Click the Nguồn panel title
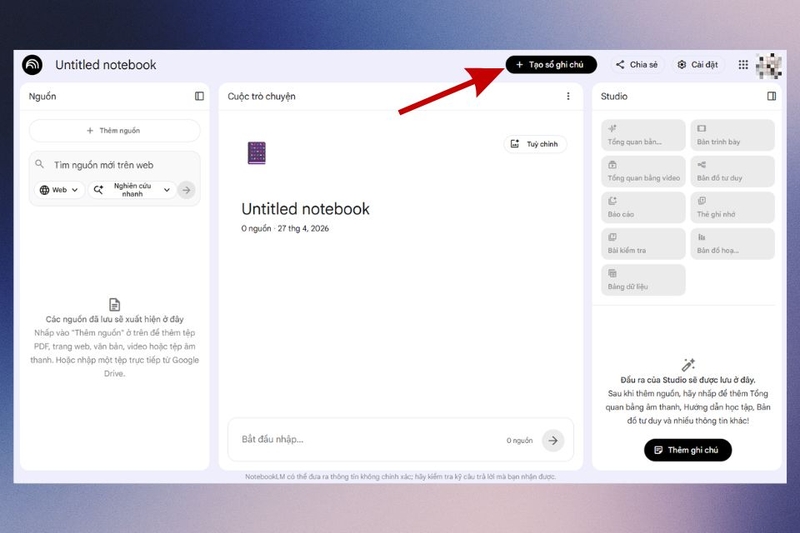The height and width of the screenshot is (533, 800). [x=42, y=96]
